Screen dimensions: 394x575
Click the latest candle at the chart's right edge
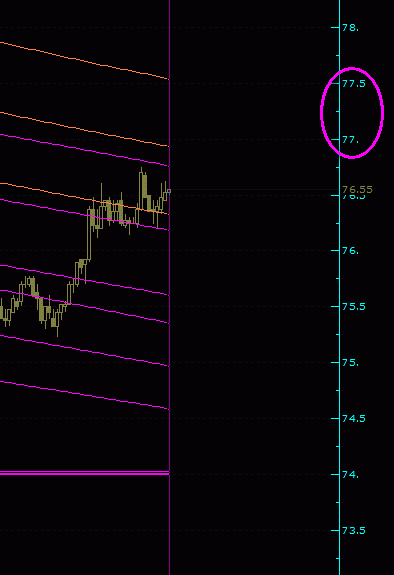(x=169, y=191)
